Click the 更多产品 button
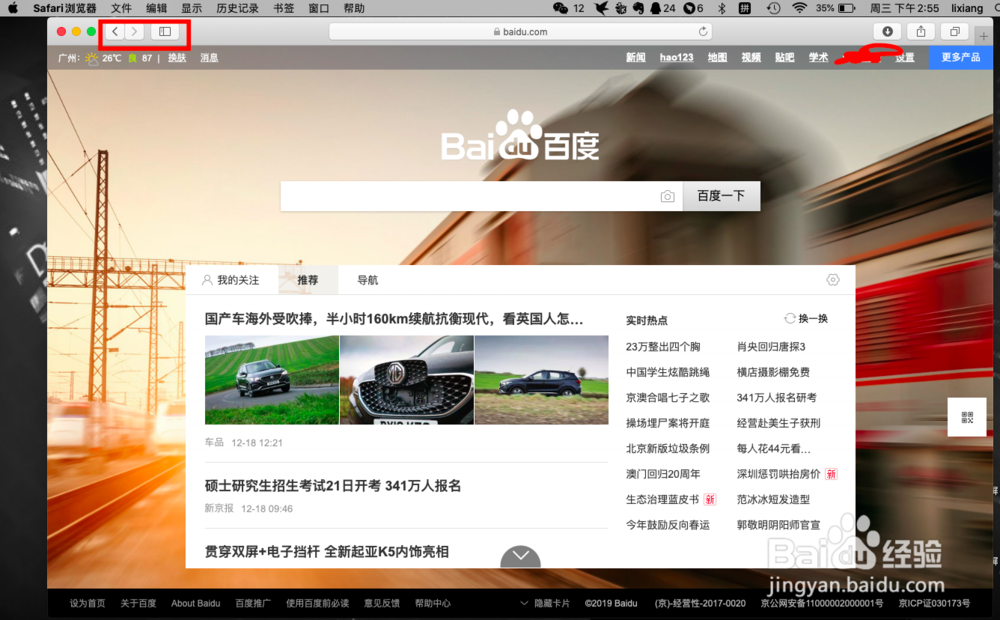 960,57
